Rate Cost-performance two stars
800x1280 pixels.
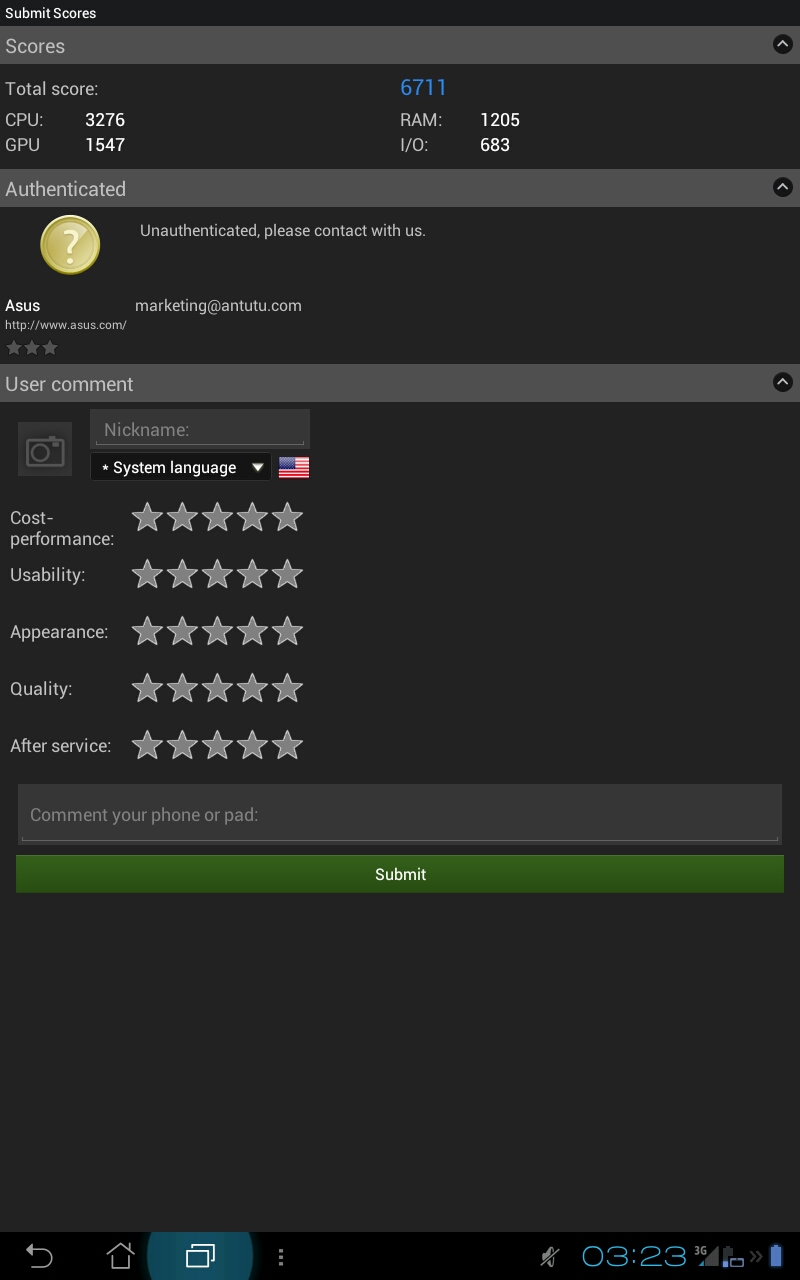(182, 517)
